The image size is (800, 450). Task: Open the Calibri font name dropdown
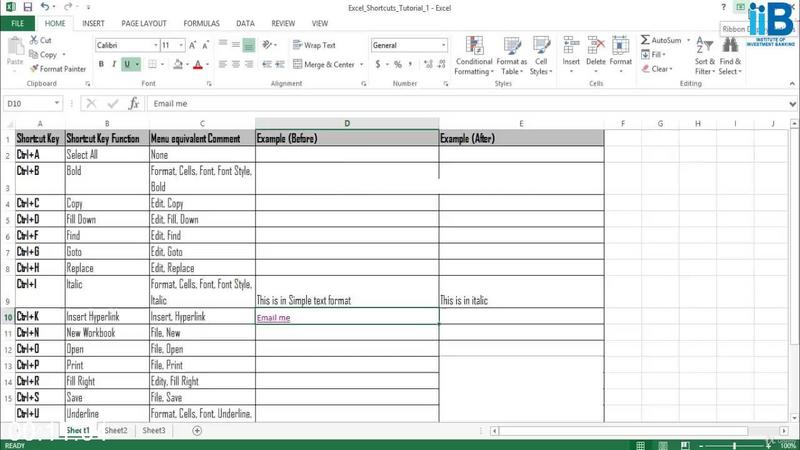(x=156, y=45)
